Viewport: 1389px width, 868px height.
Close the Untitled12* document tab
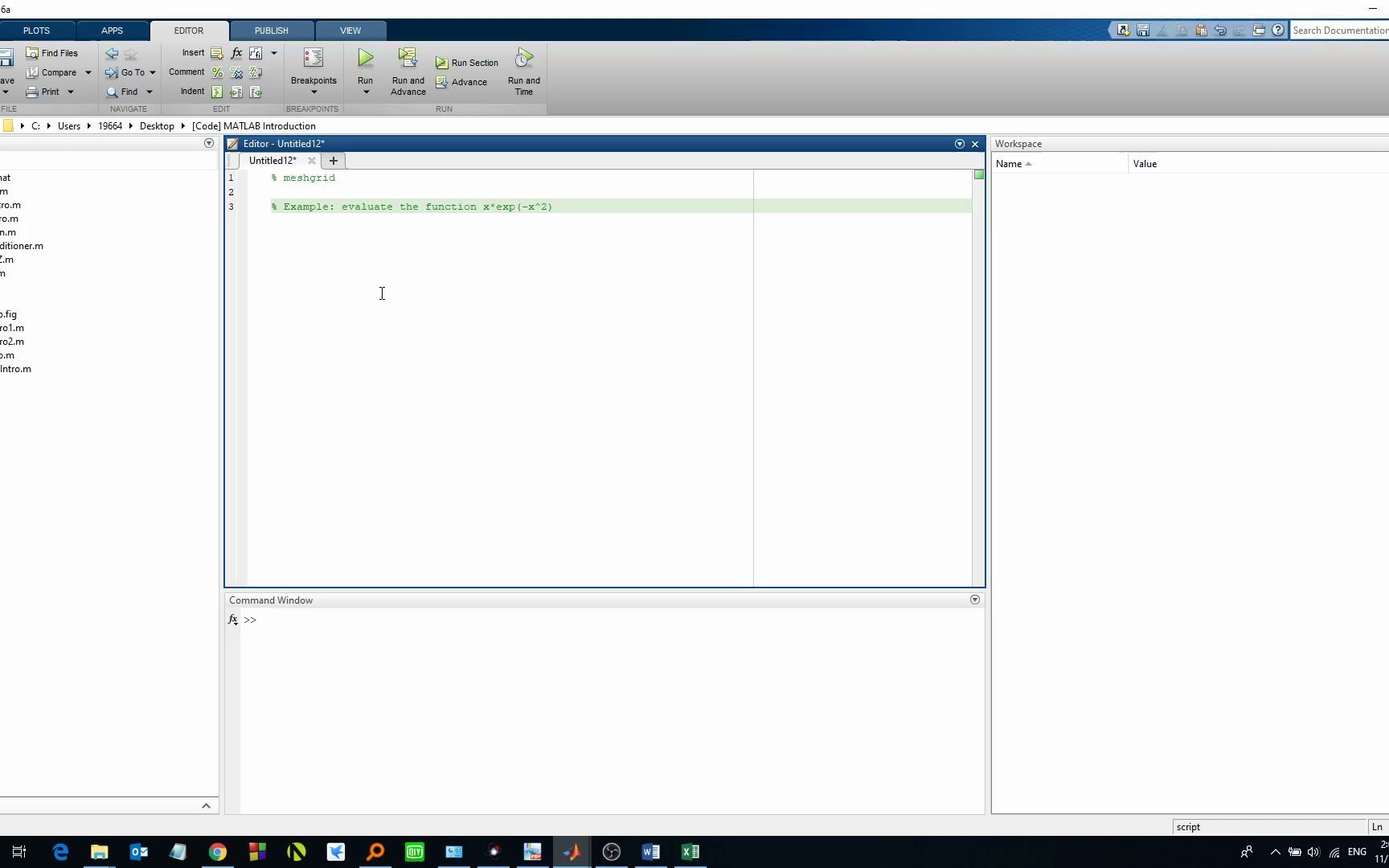pos(312,161)
